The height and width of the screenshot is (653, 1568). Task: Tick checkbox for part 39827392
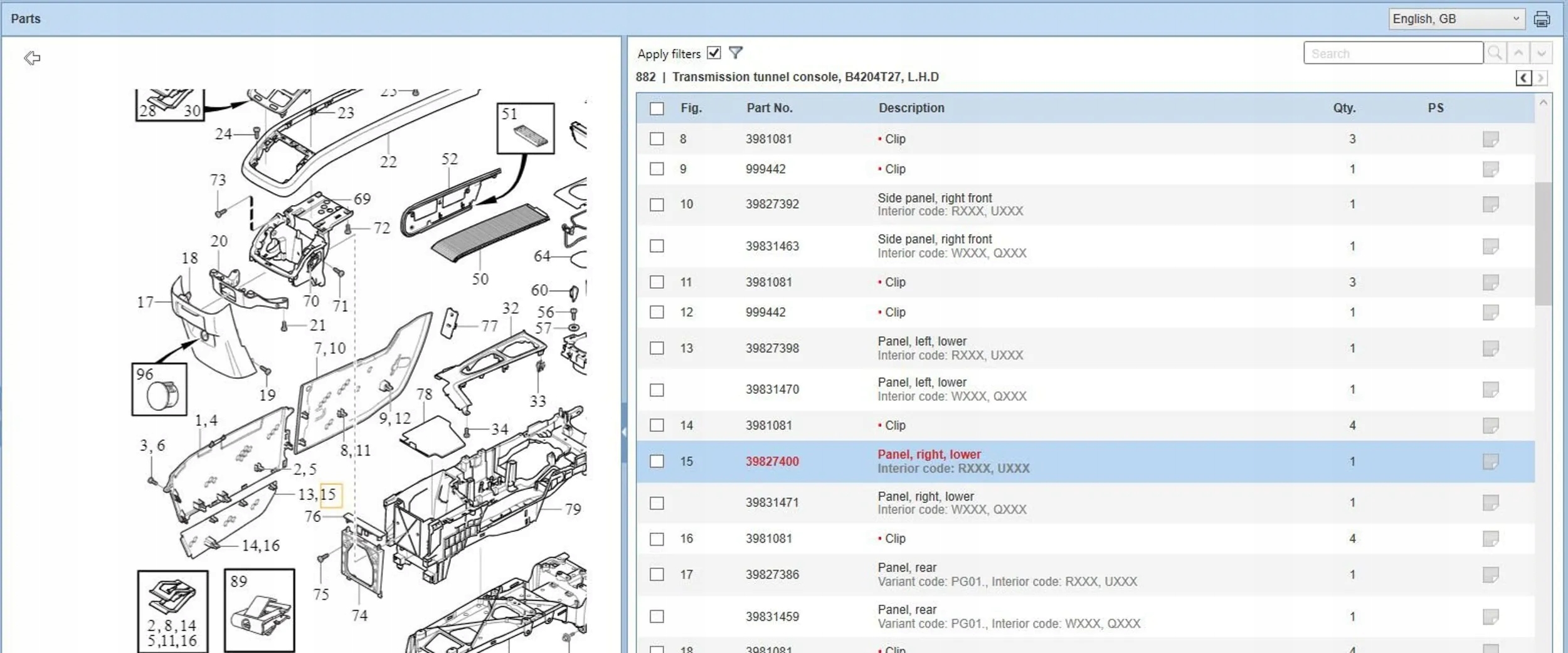[657, 204]
